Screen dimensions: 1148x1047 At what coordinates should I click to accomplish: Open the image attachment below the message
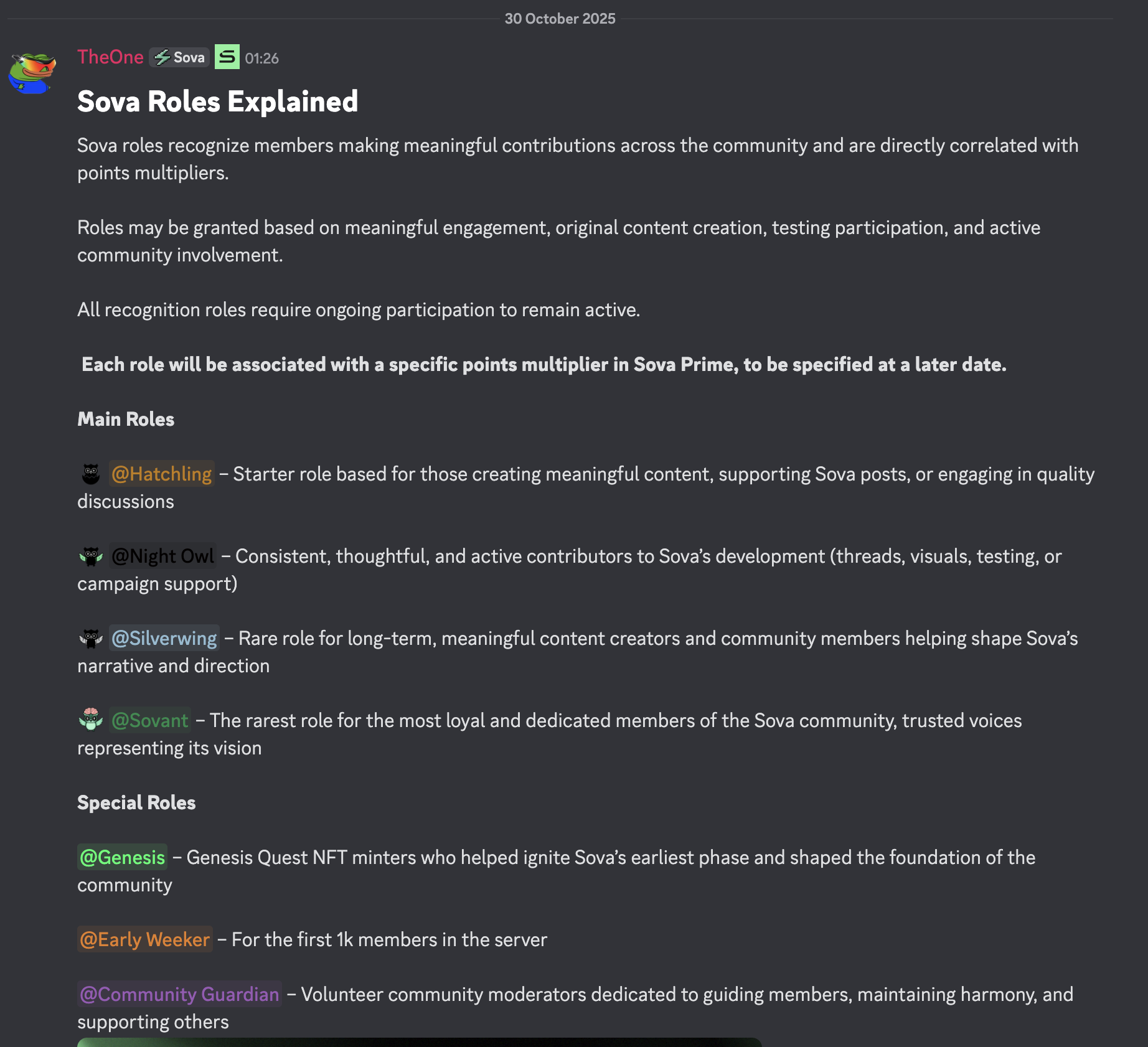[x=419, y=1042]
